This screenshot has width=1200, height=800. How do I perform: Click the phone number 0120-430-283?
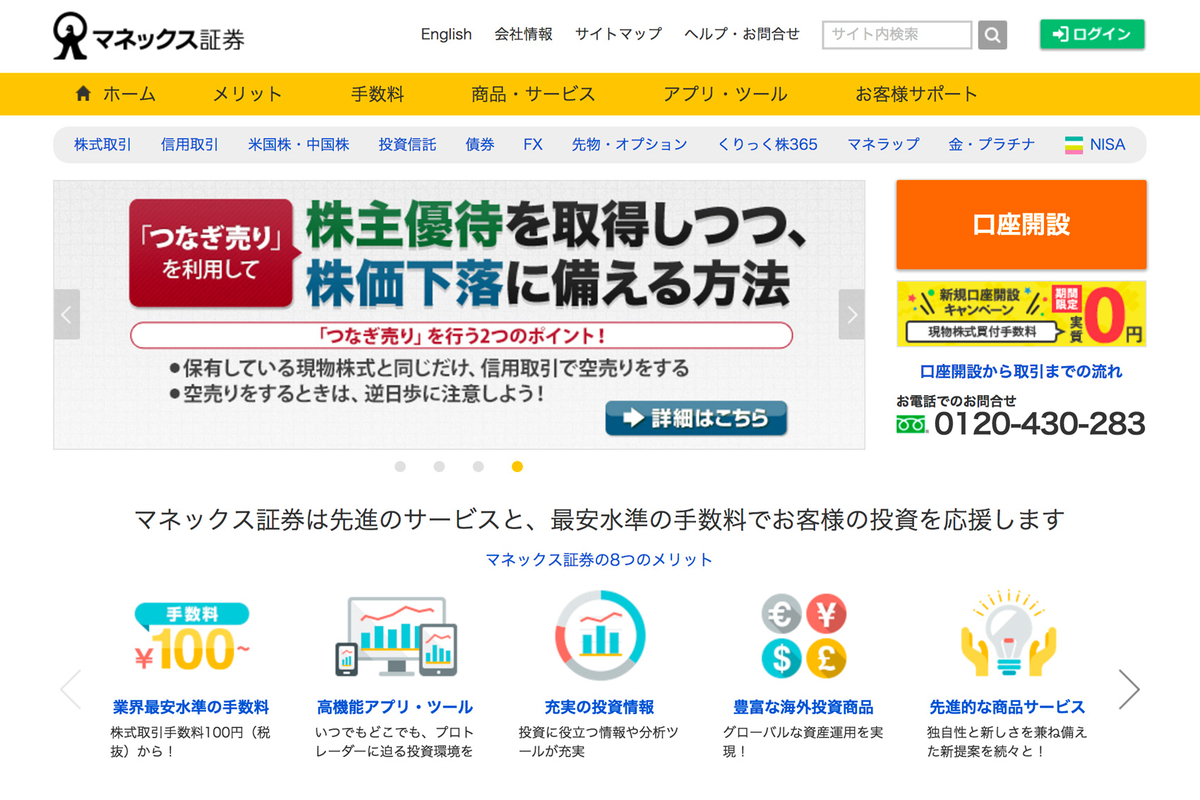(1039, 424)
